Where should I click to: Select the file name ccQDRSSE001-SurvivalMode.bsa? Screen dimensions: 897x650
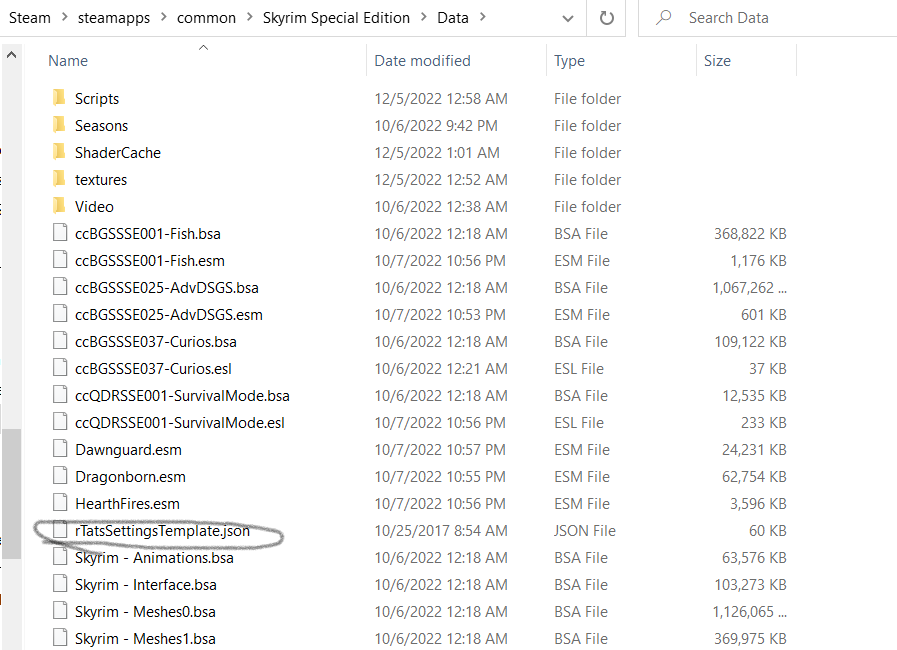[182, 395]
